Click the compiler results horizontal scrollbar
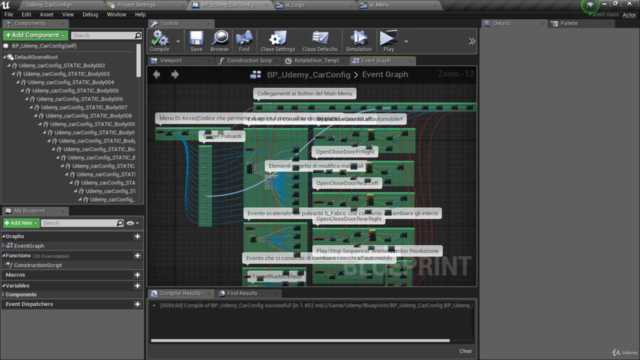The width and height of the screenshot is (640, 360). (x=300, y=340)
